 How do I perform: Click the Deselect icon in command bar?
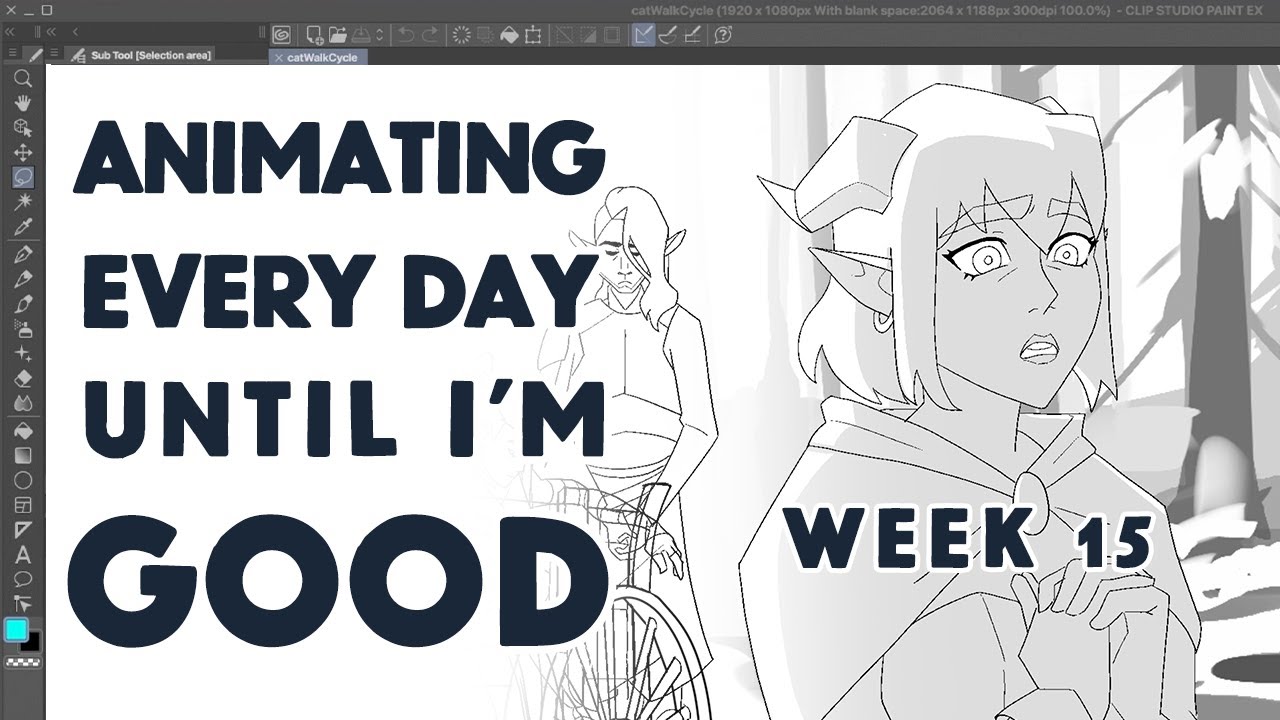tap(564, 35)
